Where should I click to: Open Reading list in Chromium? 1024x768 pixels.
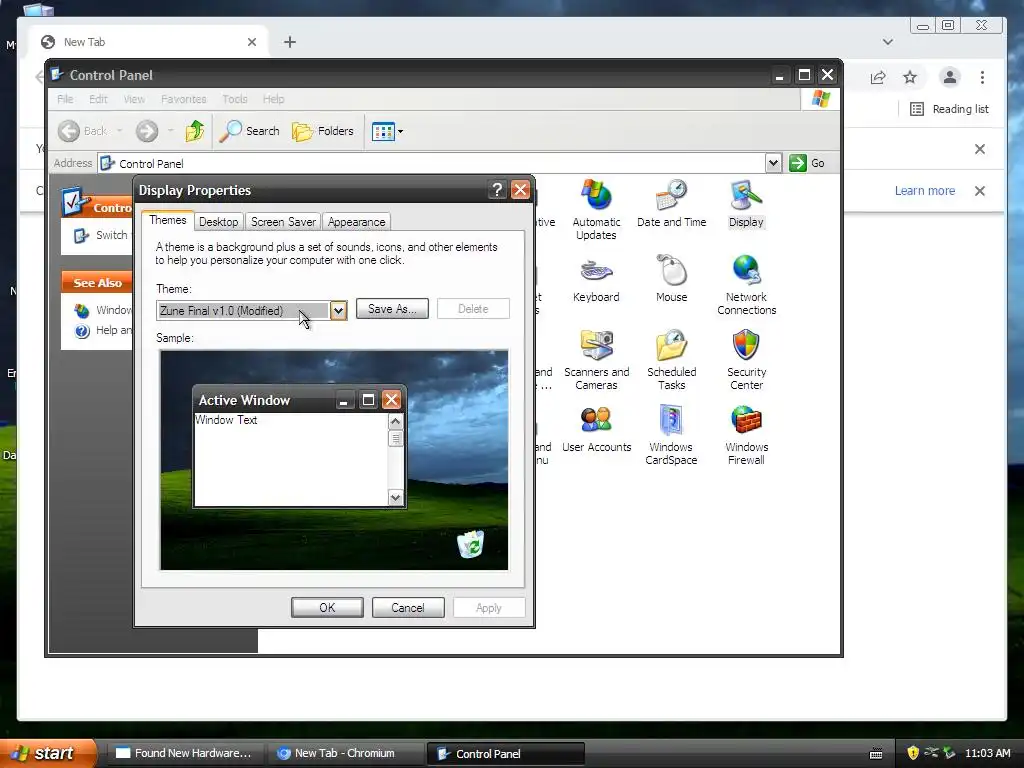coord(950,109)
